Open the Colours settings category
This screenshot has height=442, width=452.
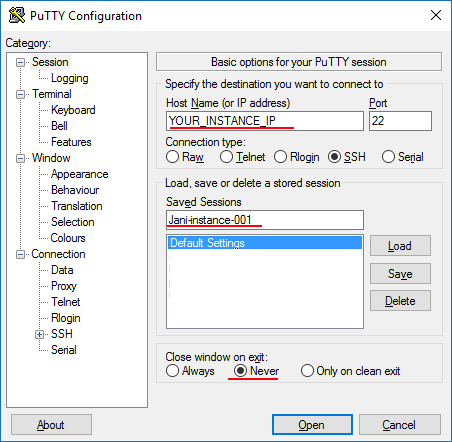(x=68, y=238)
